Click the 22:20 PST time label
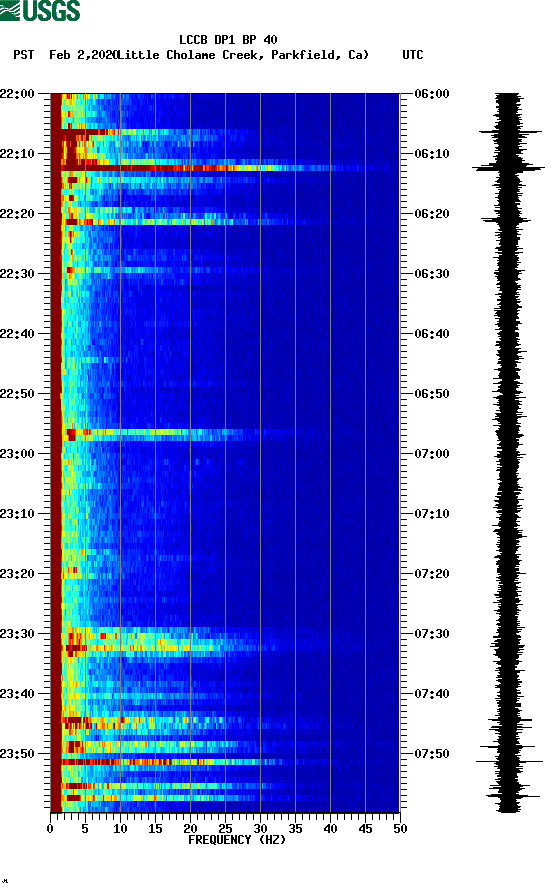The width and height of the screenshot is (552, 892). (18, 214)
